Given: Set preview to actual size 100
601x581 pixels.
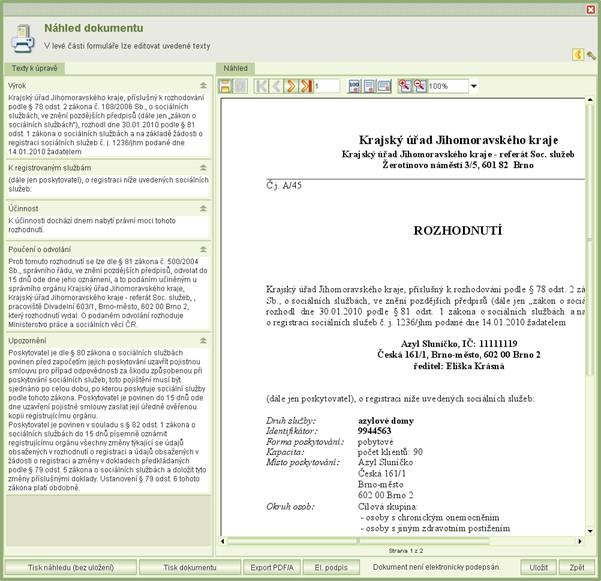Looking at the screenshot, I should (x=354, y=86).
